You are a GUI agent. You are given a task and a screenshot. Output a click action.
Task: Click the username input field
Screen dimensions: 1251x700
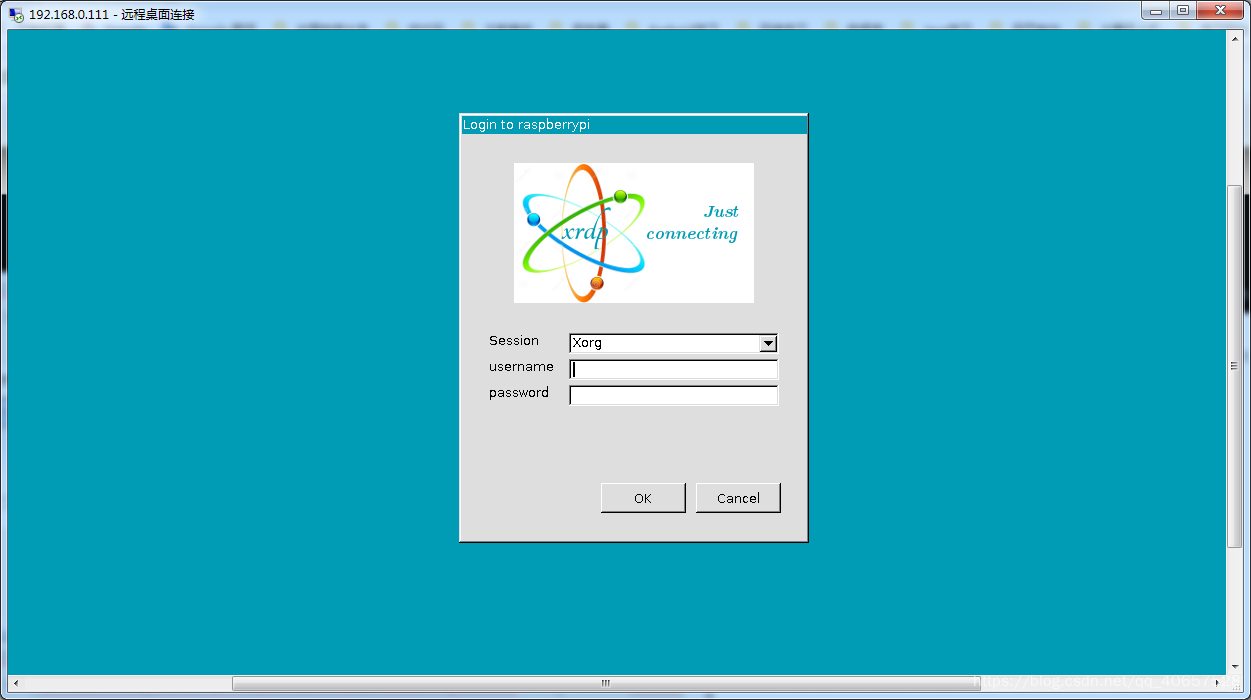673,369
